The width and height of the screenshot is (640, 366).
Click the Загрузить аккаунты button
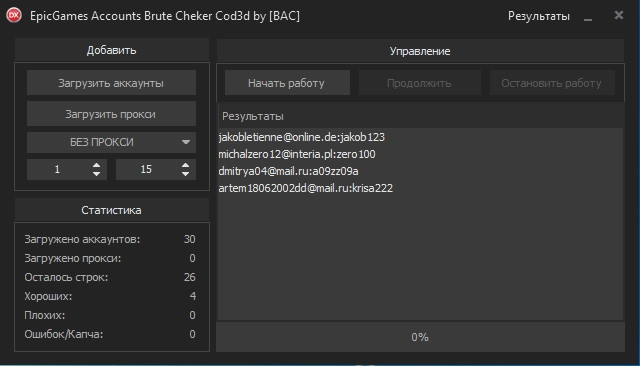(111, 83)
